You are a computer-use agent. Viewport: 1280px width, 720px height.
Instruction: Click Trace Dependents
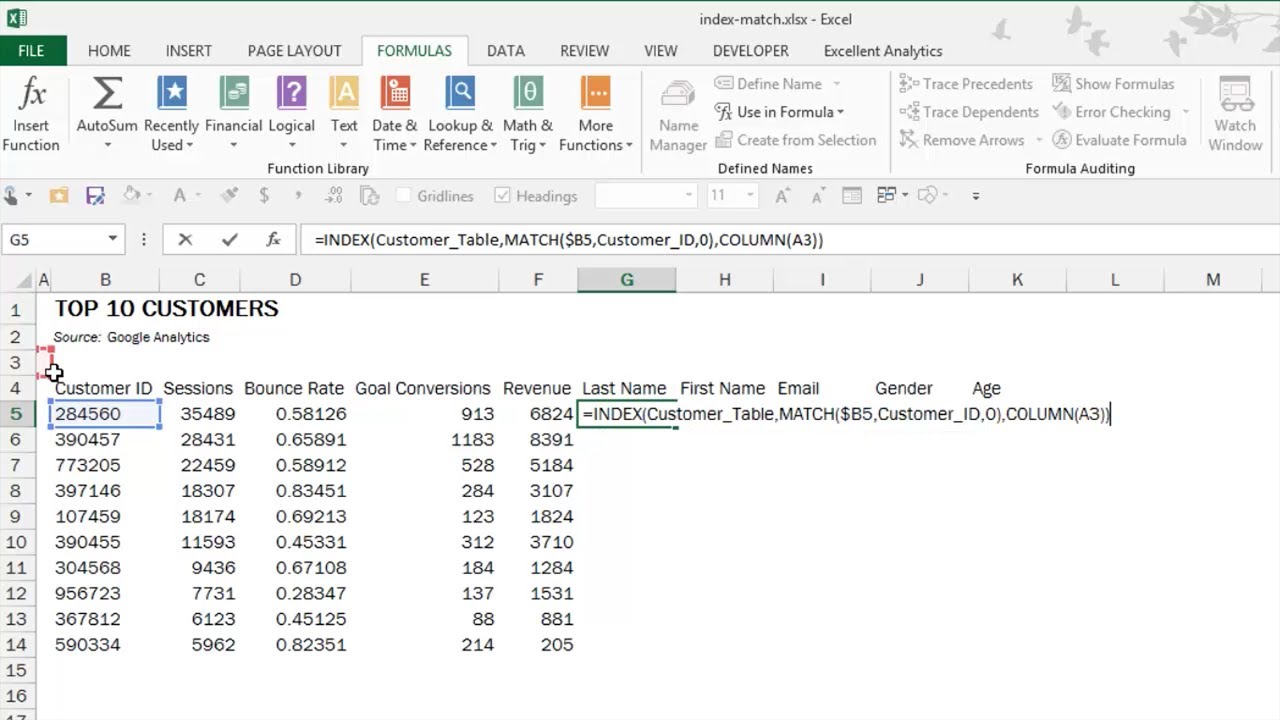tap(969, 112)
